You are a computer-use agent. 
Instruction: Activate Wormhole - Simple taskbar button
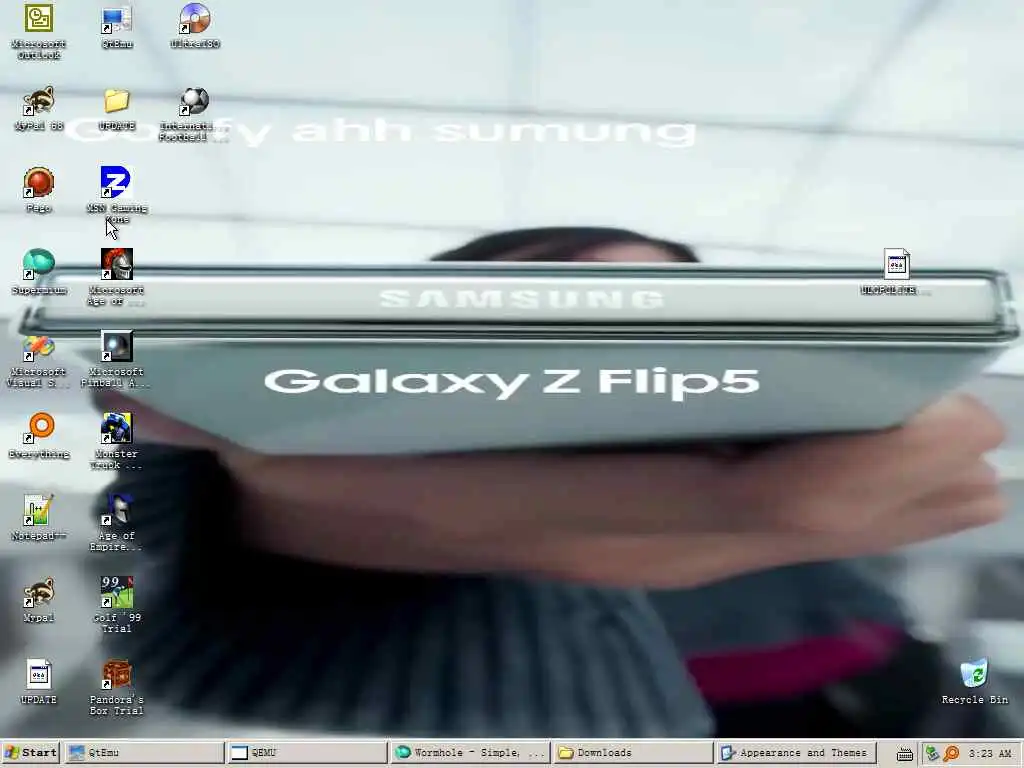470,753
